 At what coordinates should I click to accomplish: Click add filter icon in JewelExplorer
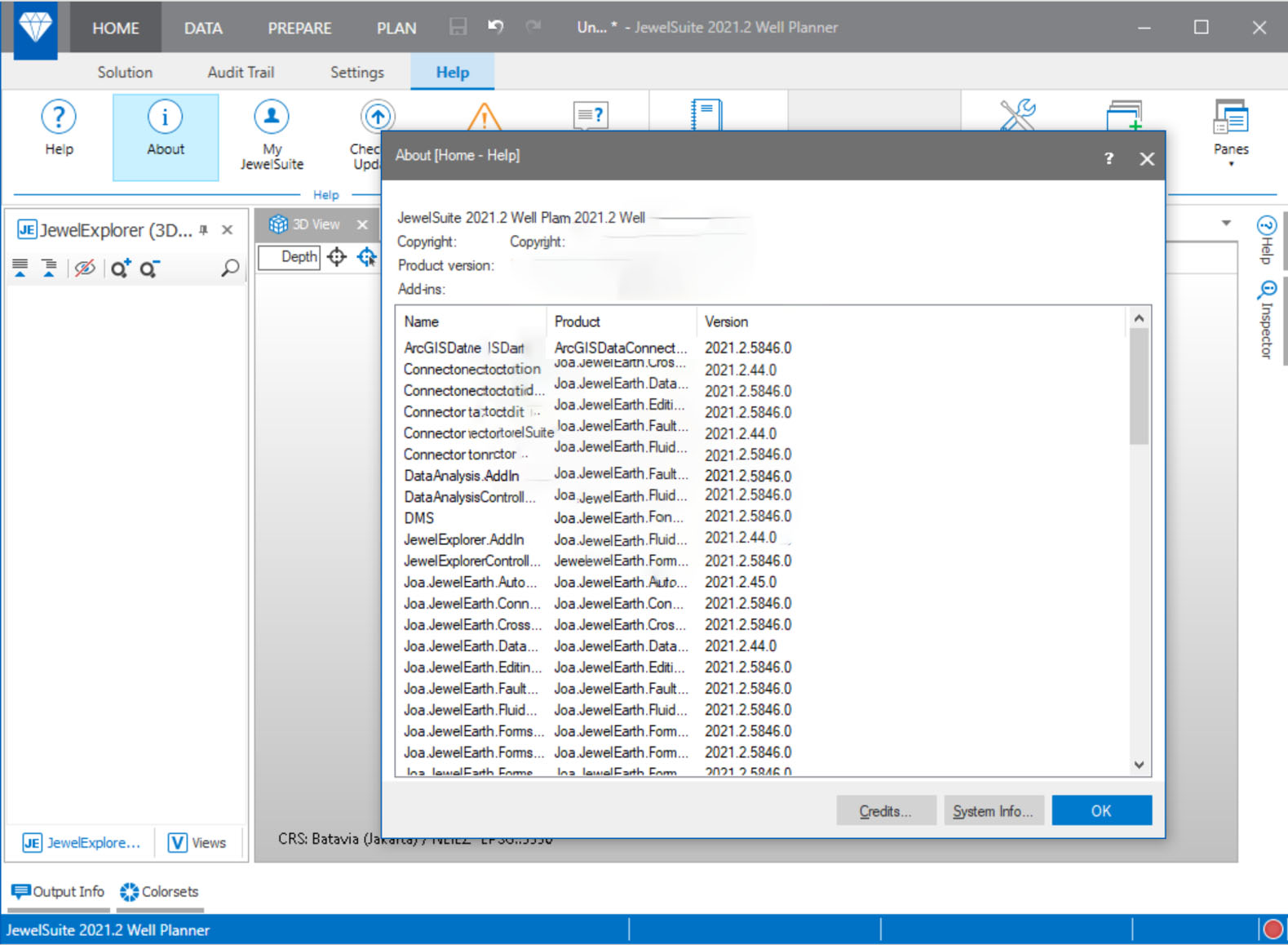[121, 268]
